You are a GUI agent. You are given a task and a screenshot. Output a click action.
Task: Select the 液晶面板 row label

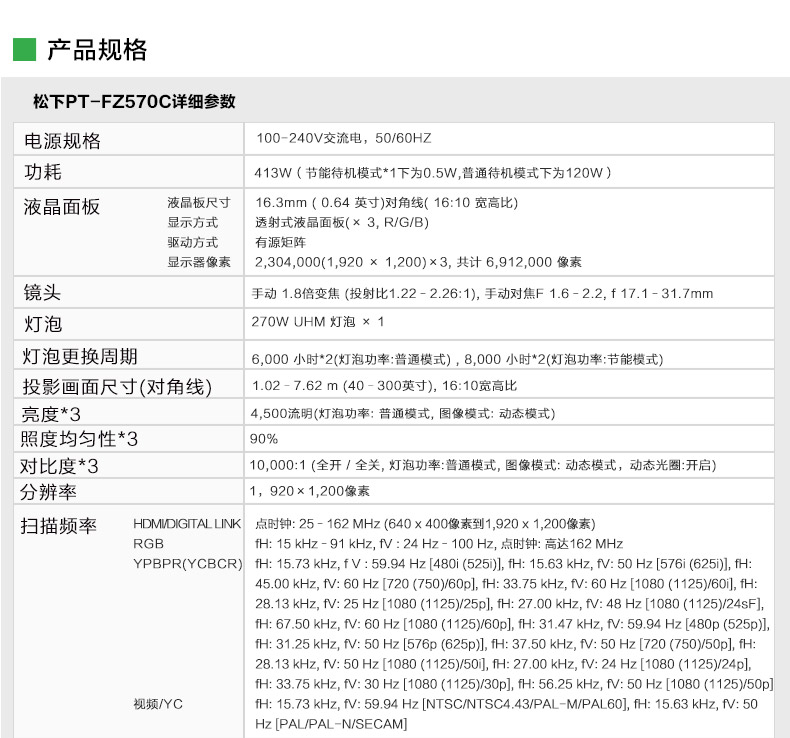click(x=61, y=207)
